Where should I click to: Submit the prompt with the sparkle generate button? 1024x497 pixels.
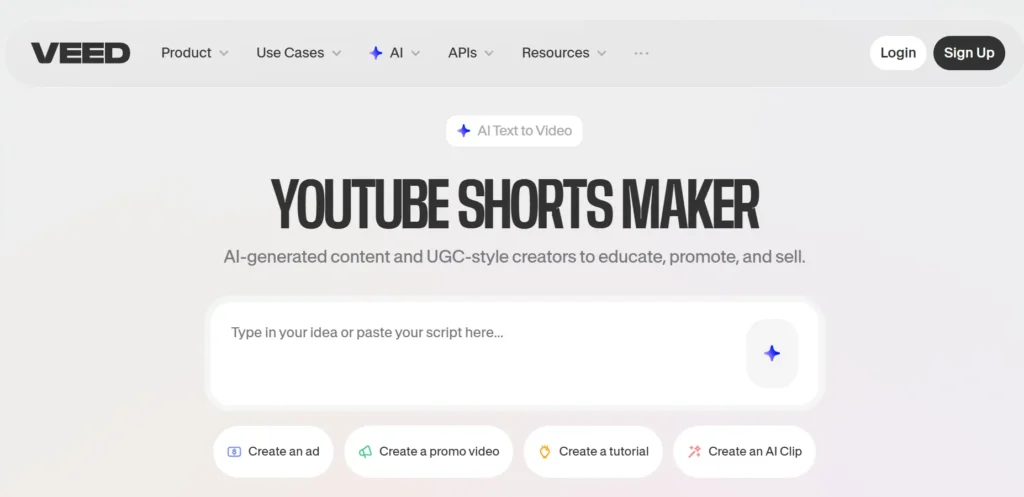click(x=772, y=353)
